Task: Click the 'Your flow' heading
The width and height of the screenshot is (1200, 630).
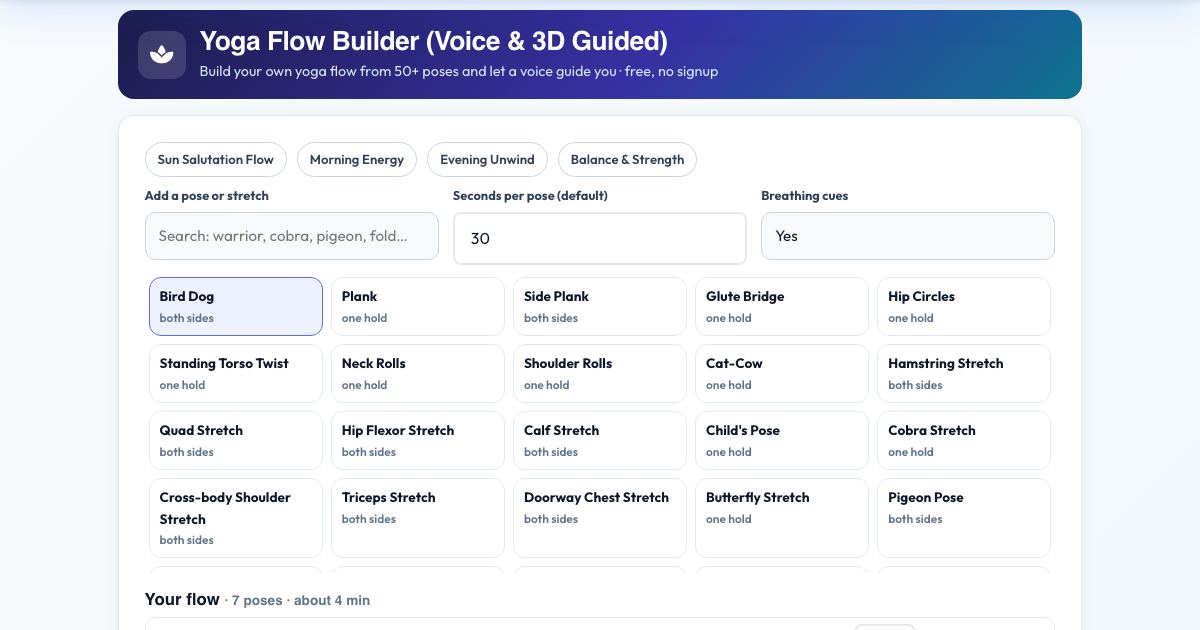Action: click(x=182, y=599)
